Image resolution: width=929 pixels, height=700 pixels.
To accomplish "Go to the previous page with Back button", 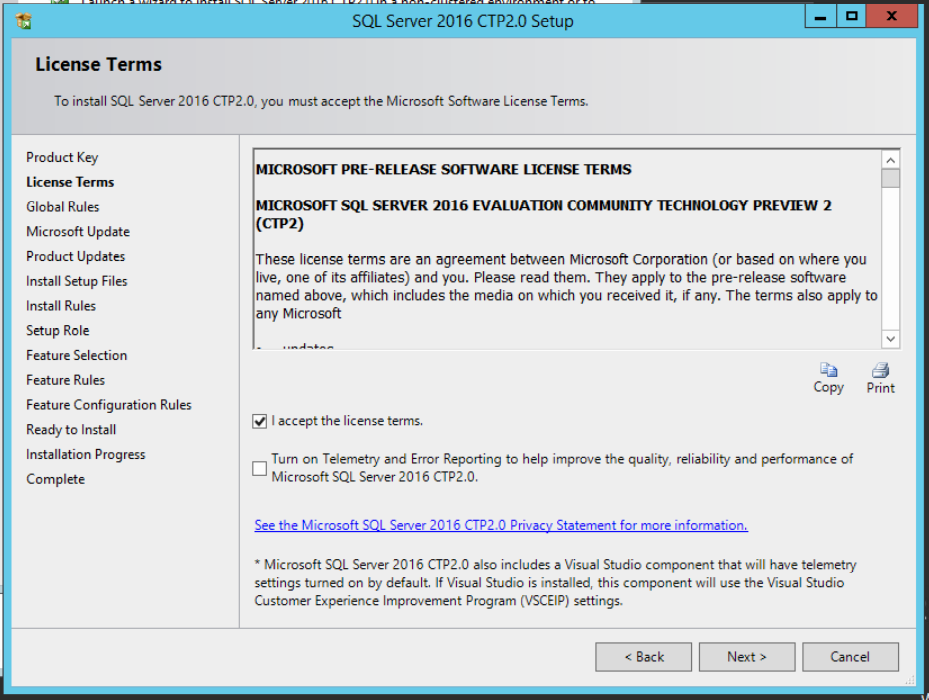I will point(643,657).
